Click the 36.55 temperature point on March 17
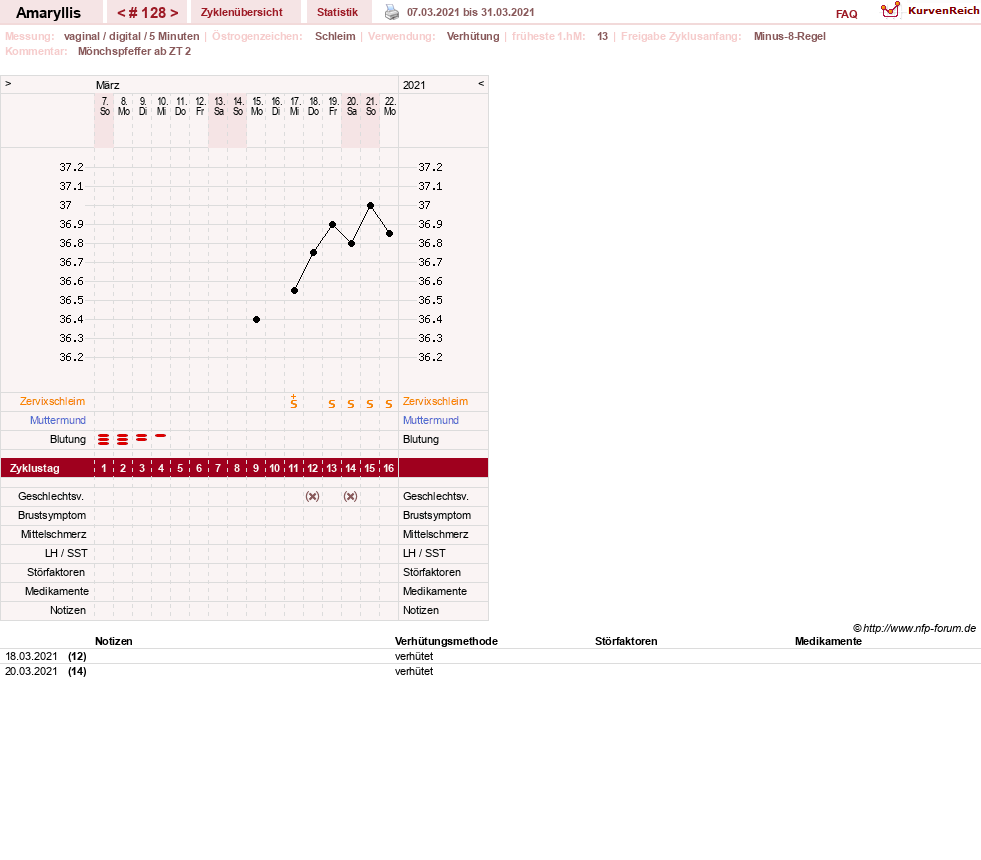The width and height of the screenshot is (981, 860). click(x=295, y=291)
